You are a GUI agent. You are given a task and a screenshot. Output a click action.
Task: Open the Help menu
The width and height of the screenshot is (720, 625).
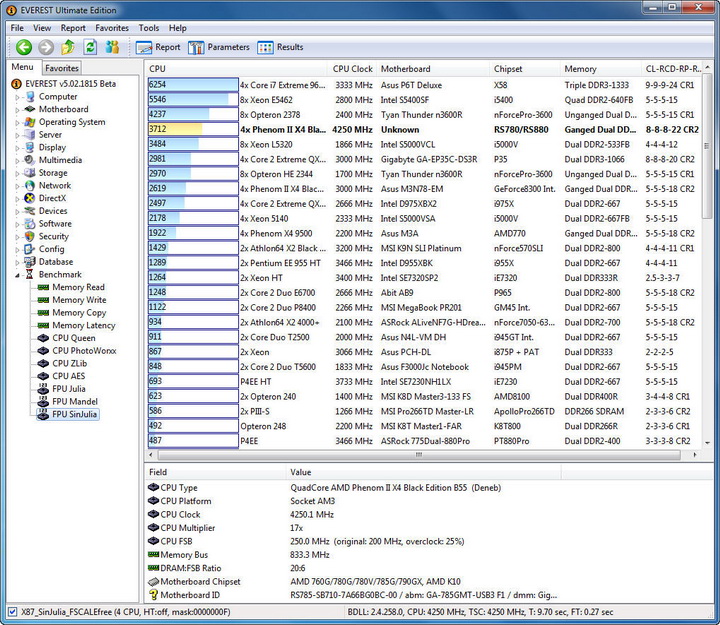coord(177,28)
